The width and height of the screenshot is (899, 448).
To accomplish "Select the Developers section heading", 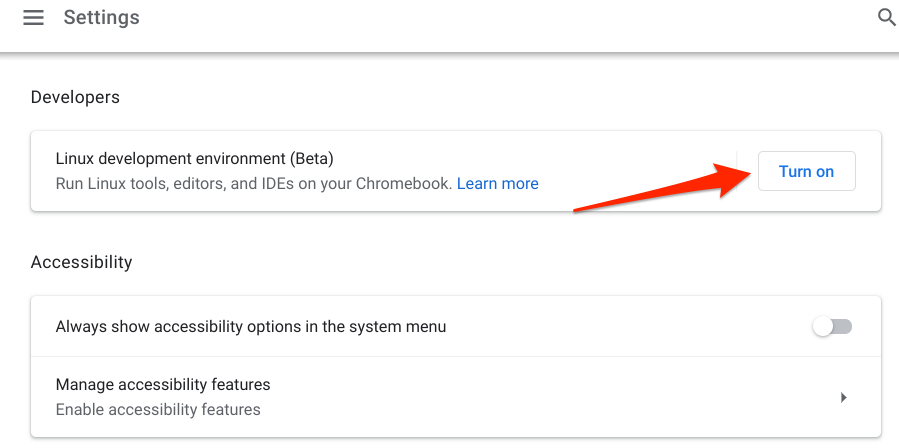I will [75, 97].
